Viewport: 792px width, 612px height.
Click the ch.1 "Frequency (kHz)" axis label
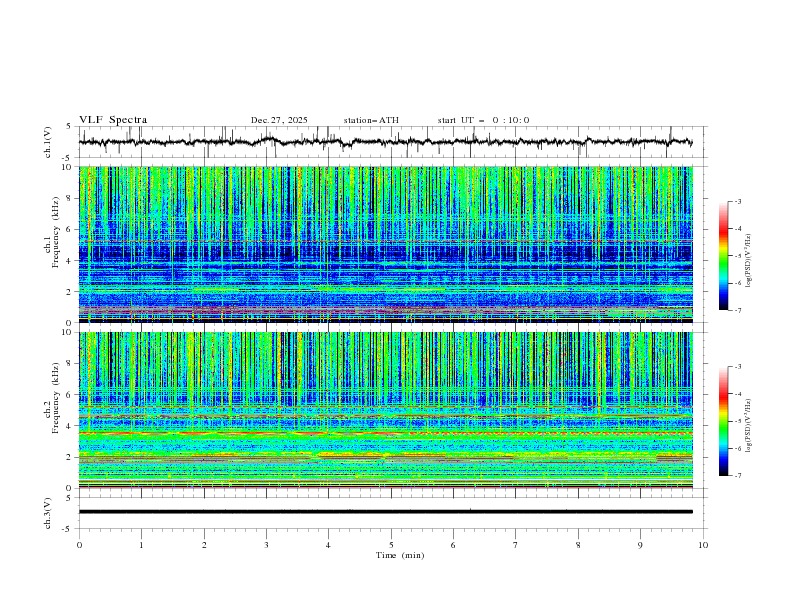[x=55, y=230]
